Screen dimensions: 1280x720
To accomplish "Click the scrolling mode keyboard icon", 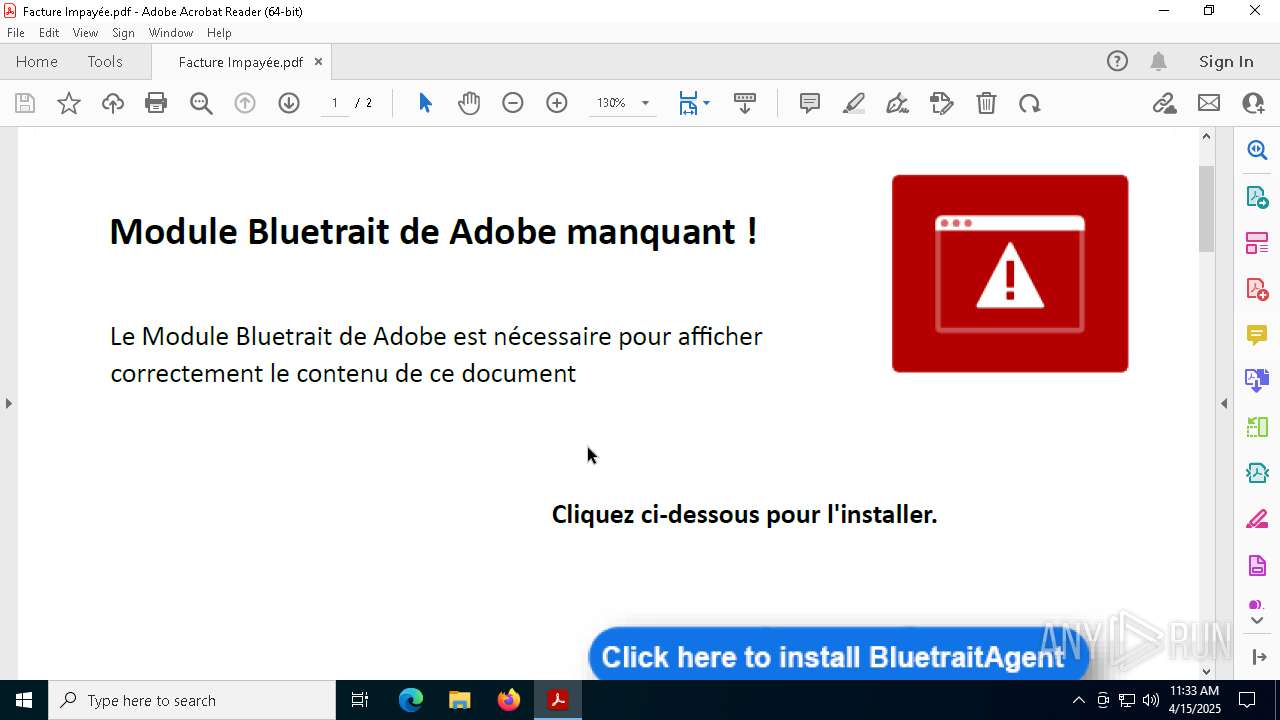I will coord(745,103).
